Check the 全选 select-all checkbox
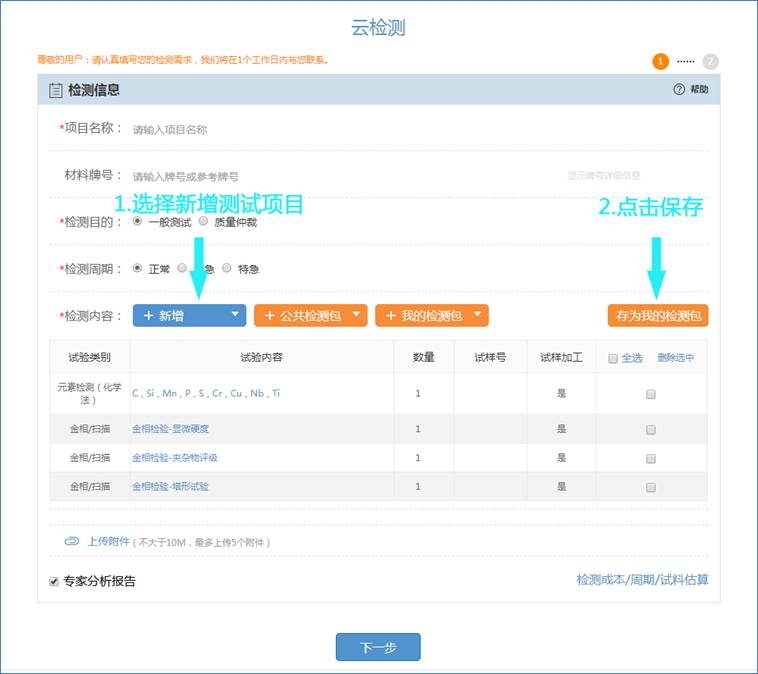758x674 pixels. point(612,358)
